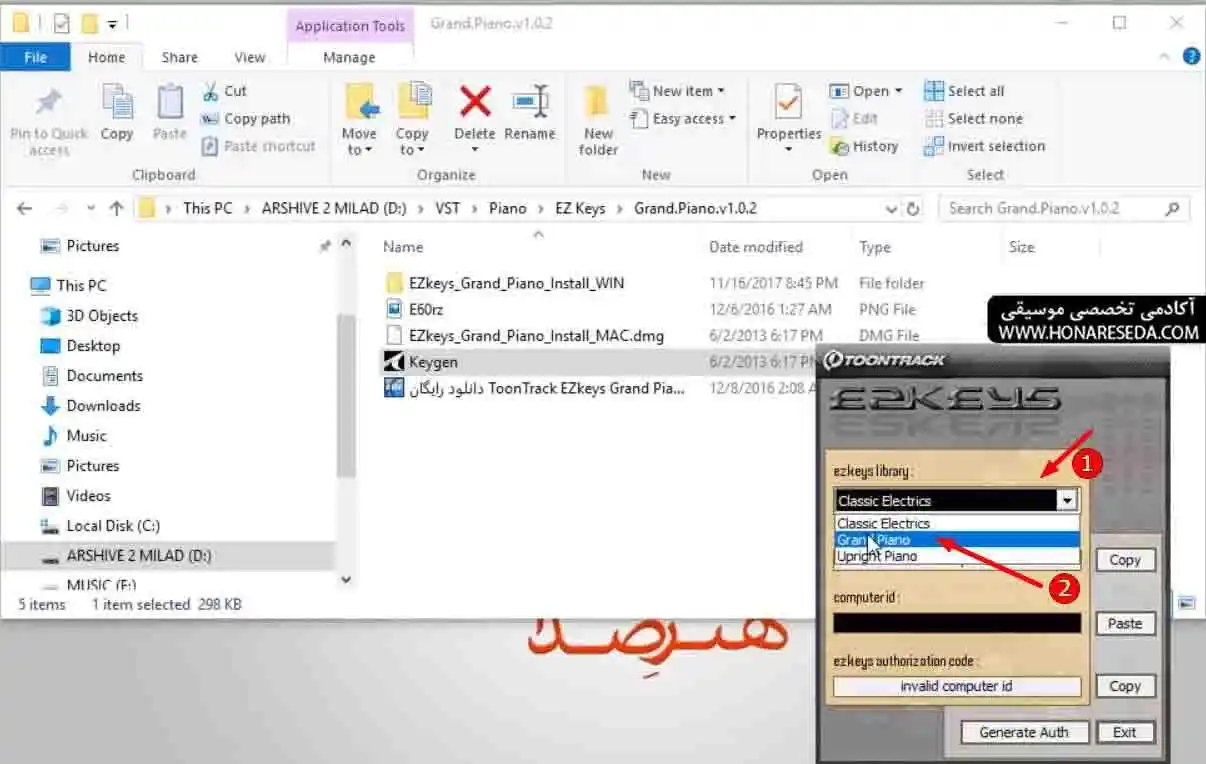Click the refresh icon beside address bar
Screen dimensions: 1206x764
pos(913,209)
